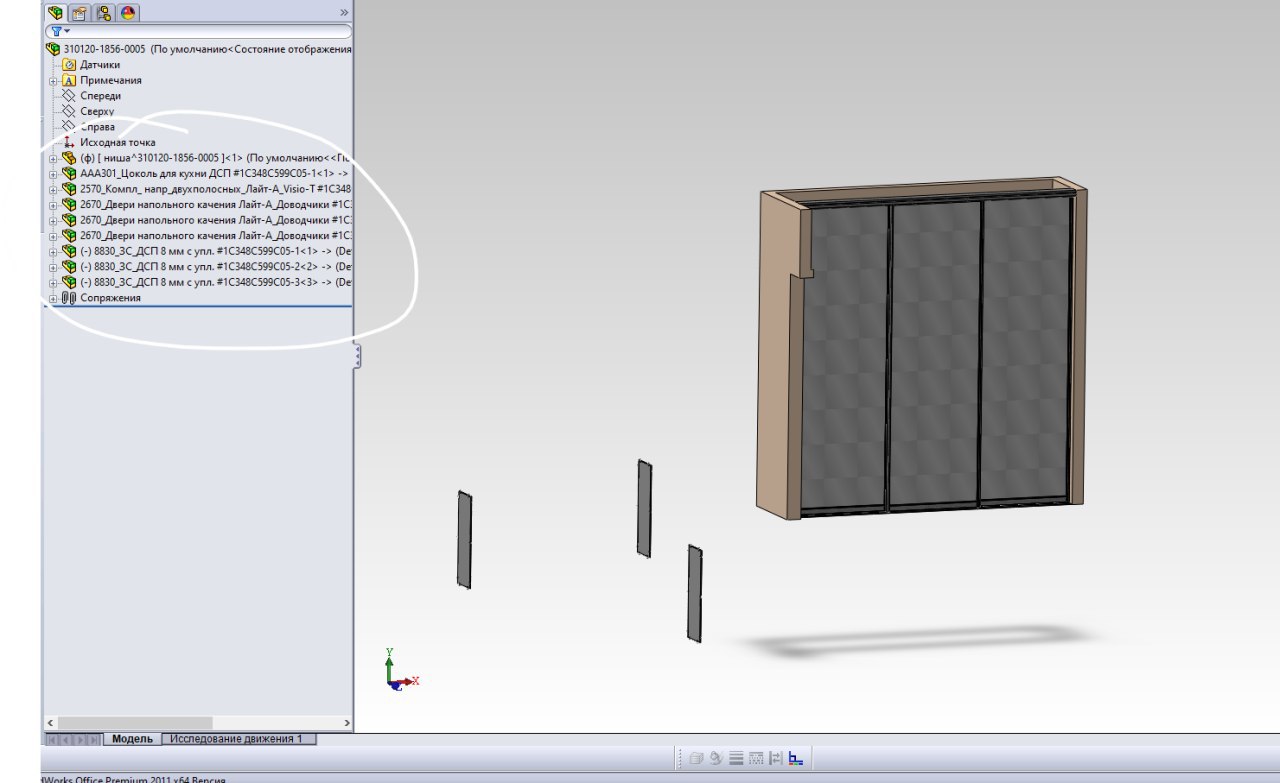Image resolution: width=1280 pixels, height=783 pixels.
Task: Switch to the Модель tab
Action: [132, 739]
